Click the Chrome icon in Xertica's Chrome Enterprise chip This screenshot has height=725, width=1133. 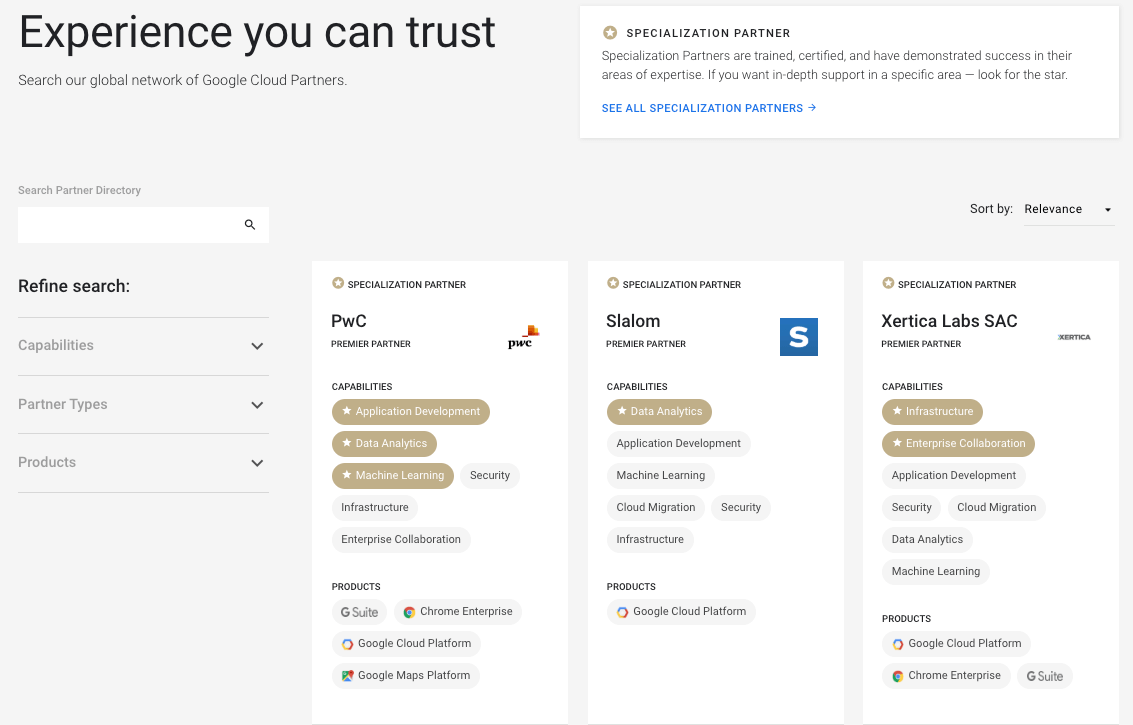point(897,676)
